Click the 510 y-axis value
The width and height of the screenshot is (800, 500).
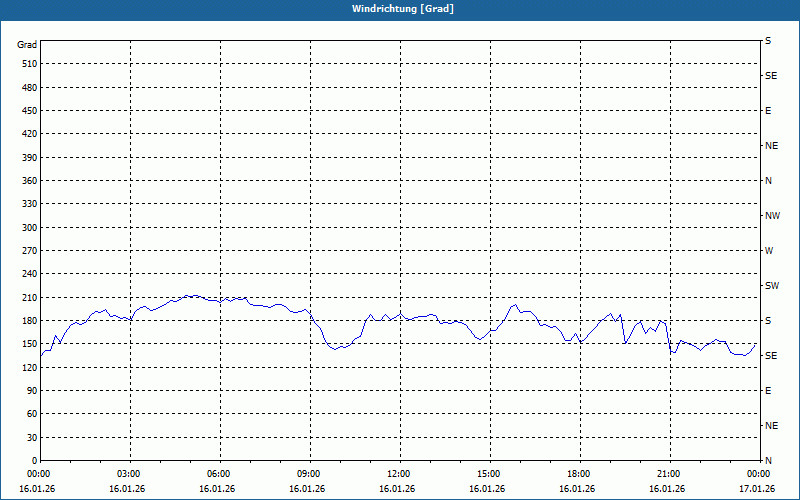(30, 64)
